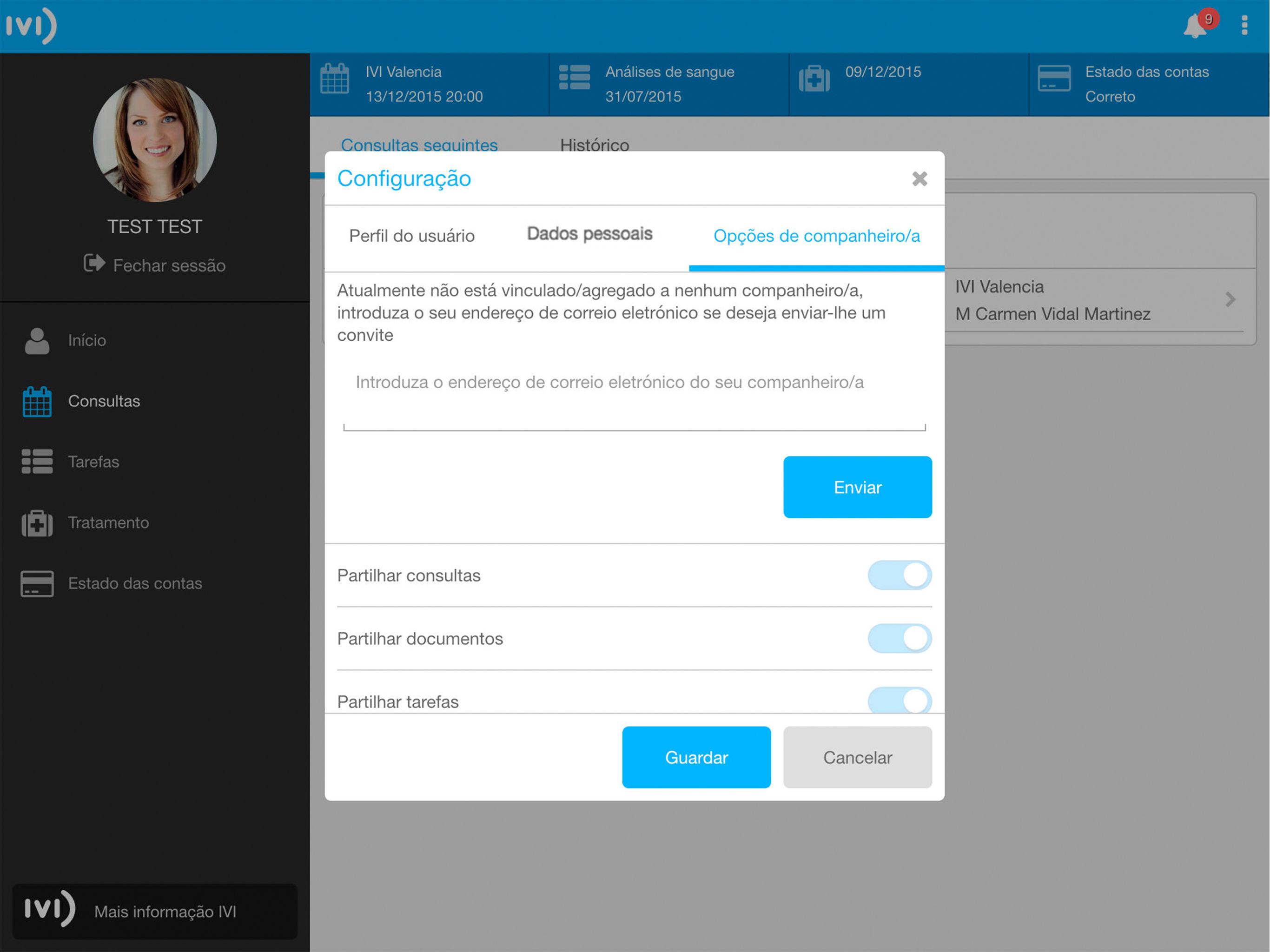Open the notifications bell icon
Viewport: 1270px width, 952px height.
(1195, 26)
